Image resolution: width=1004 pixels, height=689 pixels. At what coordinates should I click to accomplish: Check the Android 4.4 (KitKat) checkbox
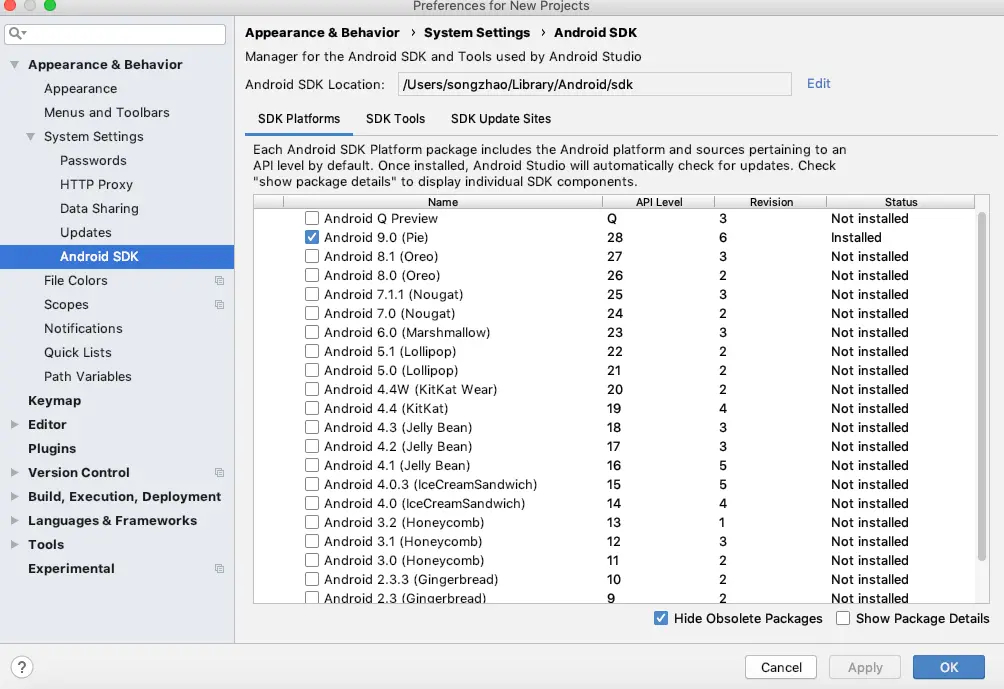click(312, 409)
